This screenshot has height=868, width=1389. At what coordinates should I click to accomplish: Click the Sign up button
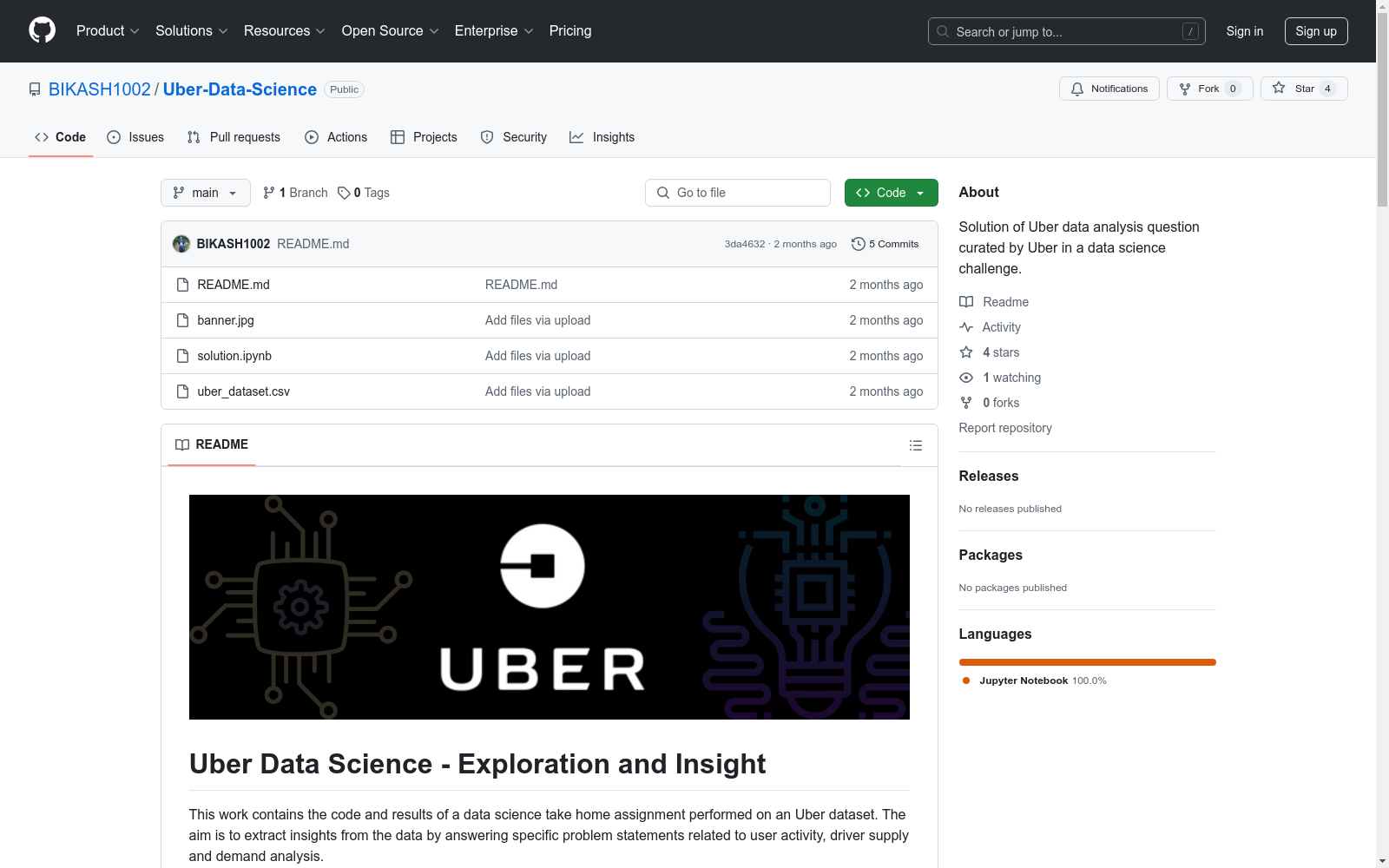[x=1316, y=31]
